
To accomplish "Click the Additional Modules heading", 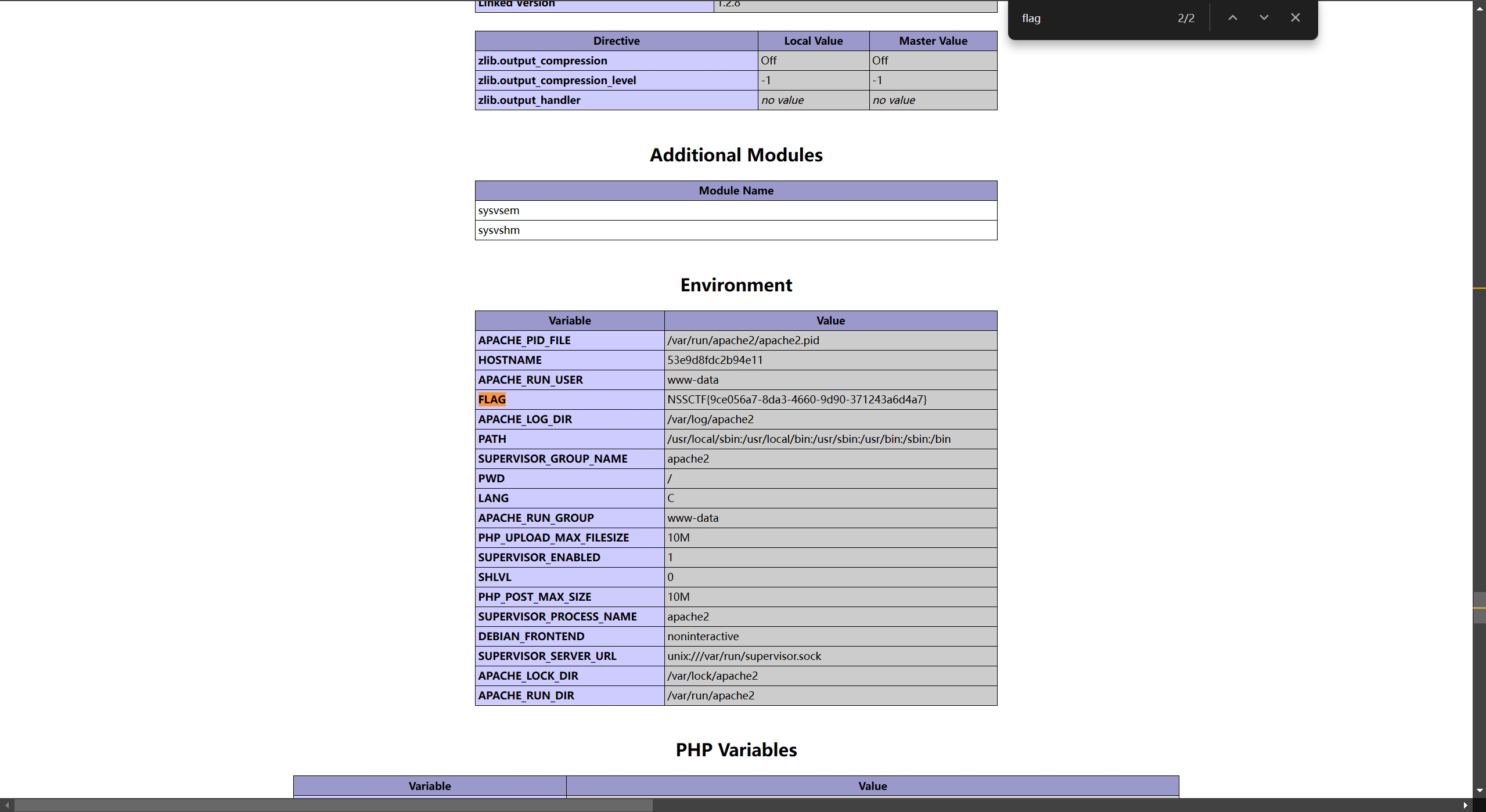I will (x=736, y=155).
